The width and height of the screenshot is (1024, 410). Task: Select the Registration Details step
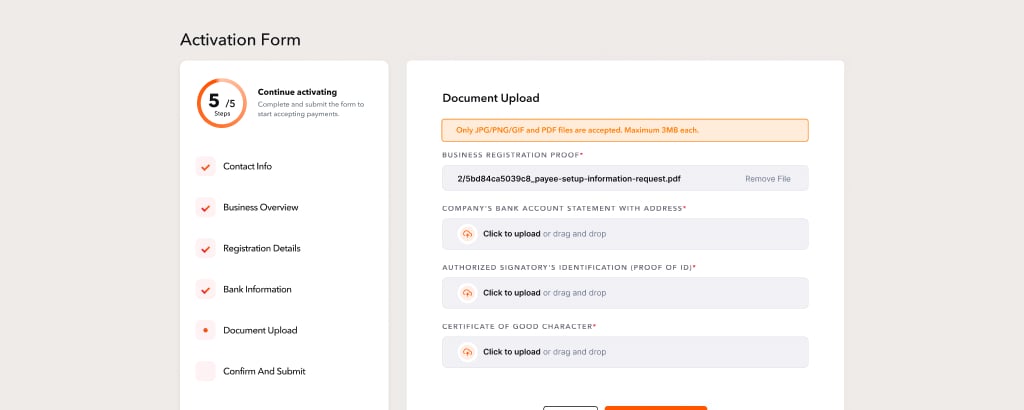pos(262,249)
